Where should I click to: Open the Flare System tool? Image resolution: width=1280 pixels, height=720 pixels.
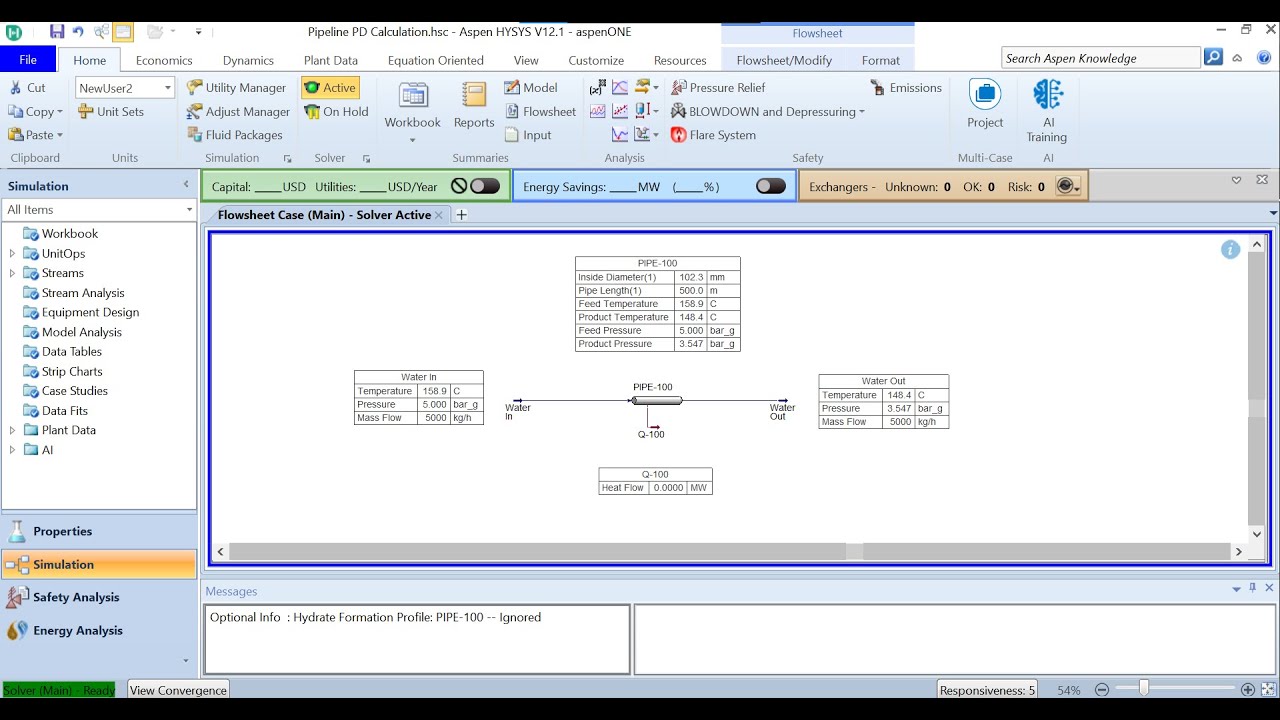pos(713,135)
